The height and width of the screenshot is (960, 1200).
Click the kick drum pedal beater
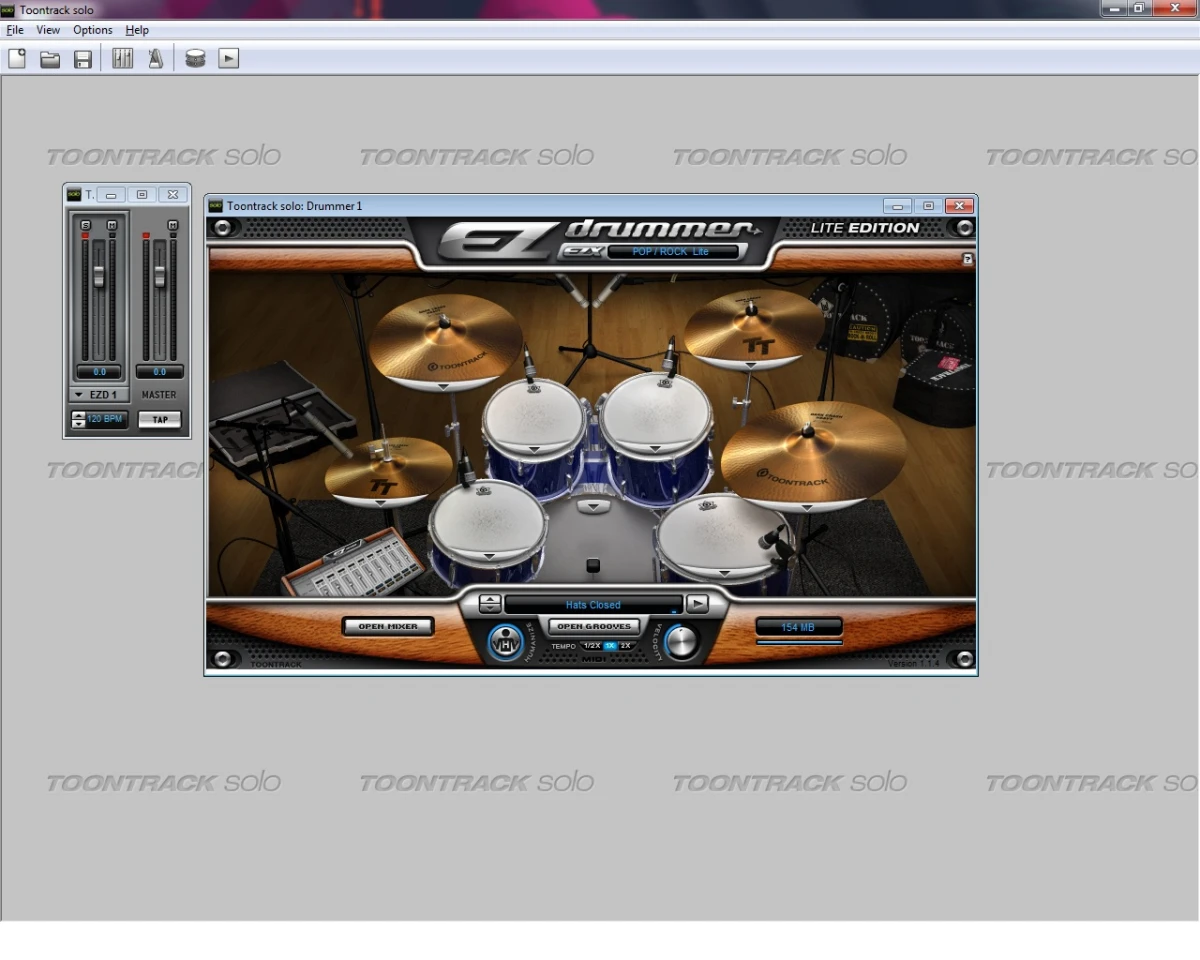point(593,565)
